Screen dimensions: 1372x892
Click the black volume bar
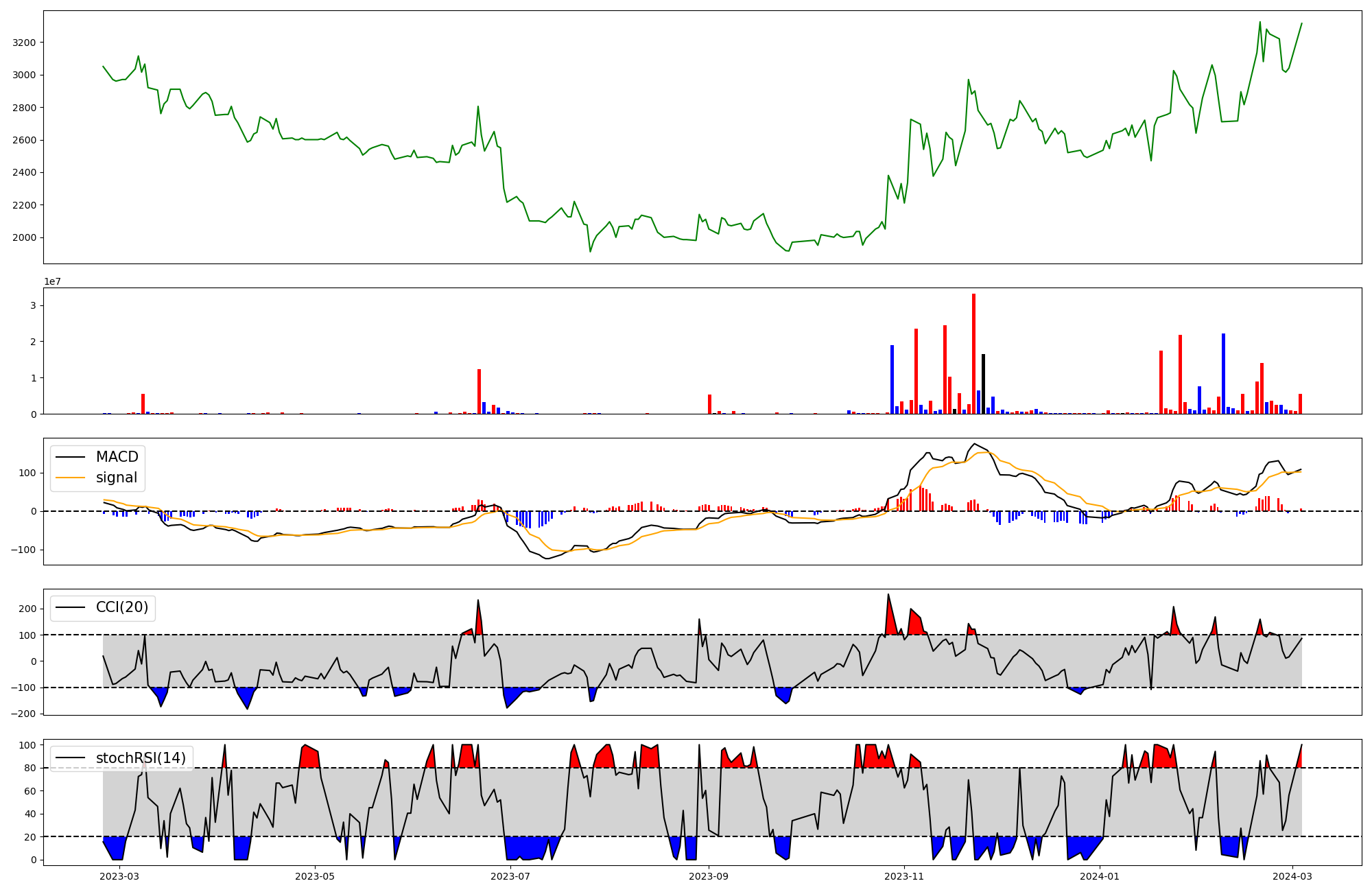pos(983,384)
